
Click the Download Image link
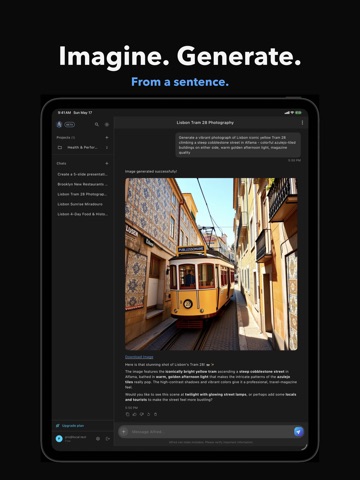tap(139, 357)
